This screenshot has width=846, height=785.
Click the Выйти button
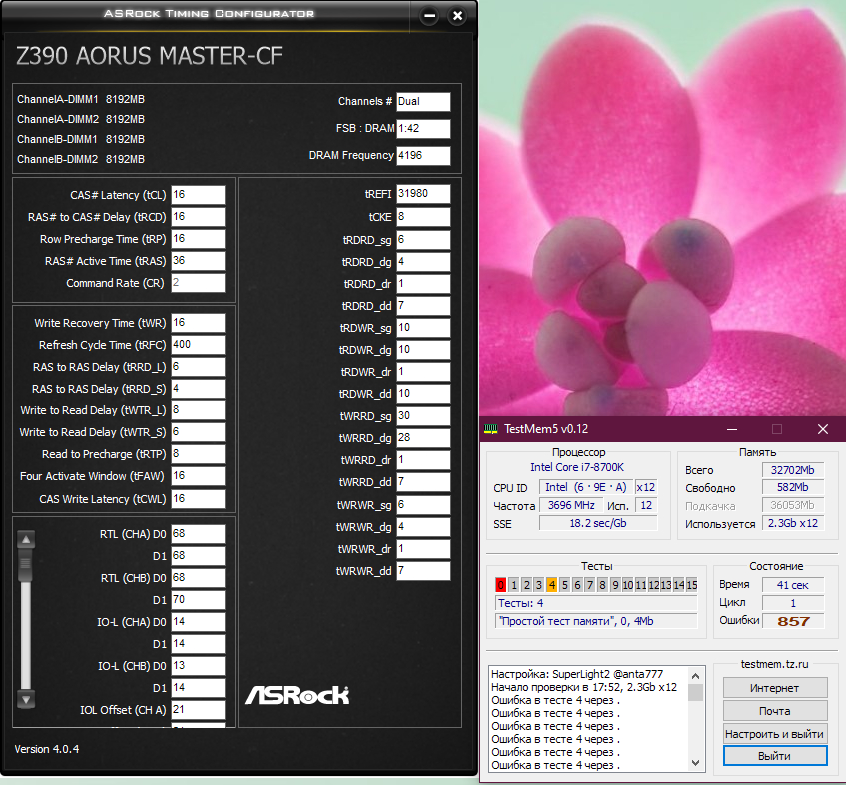click(x=775, y=756)
